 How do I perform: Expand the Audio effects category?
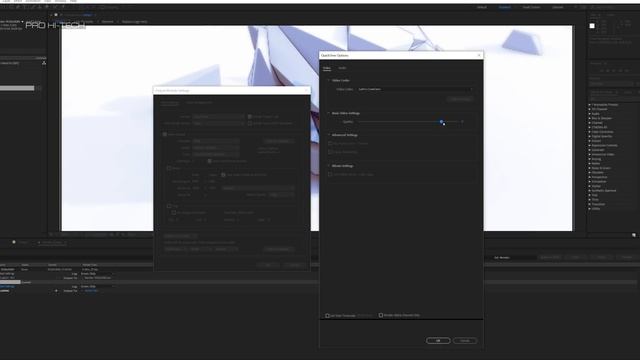[590, 114]
